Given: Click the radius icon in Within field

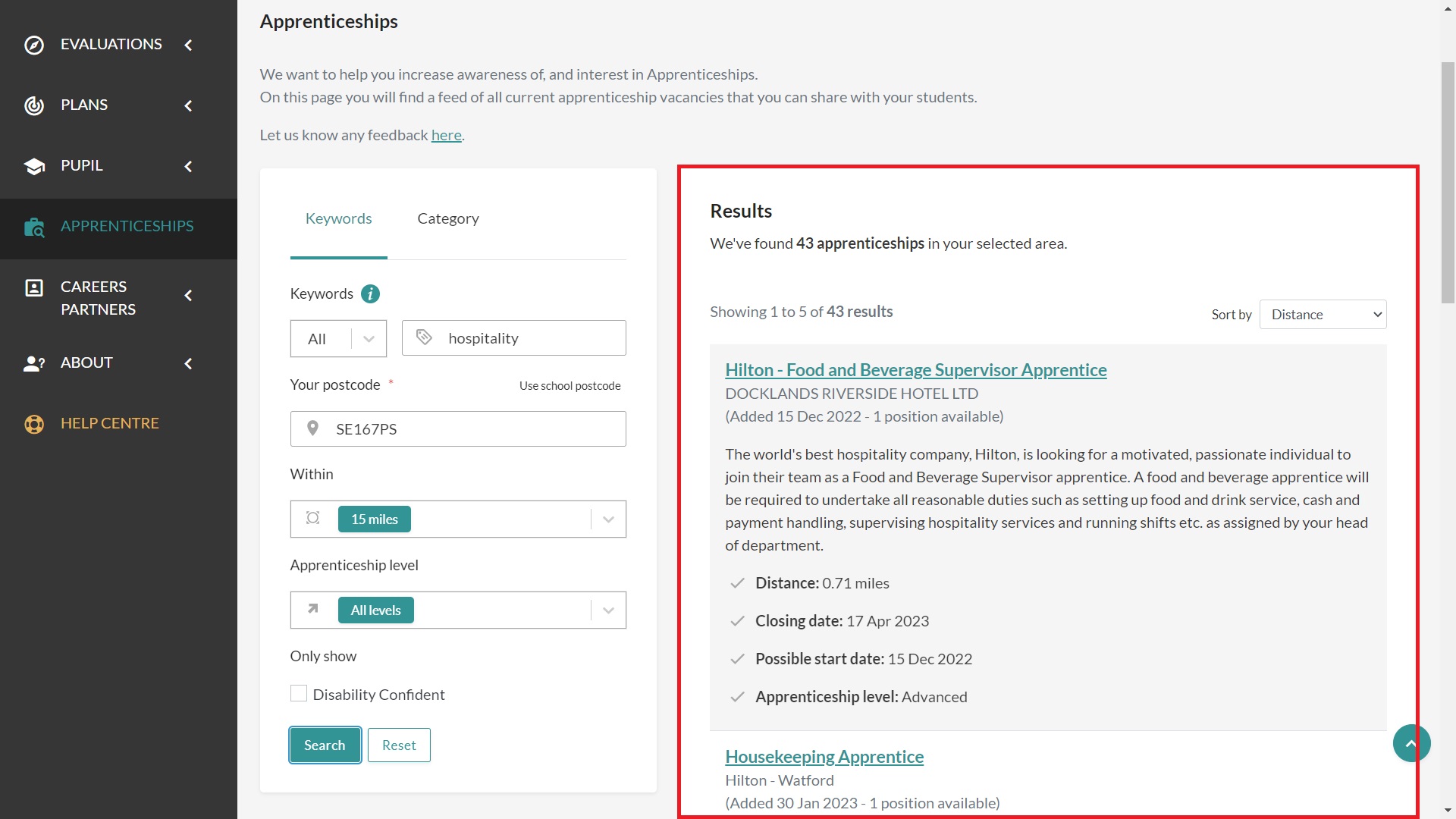Looking at the screenshot, I should (x=312, y=518).
